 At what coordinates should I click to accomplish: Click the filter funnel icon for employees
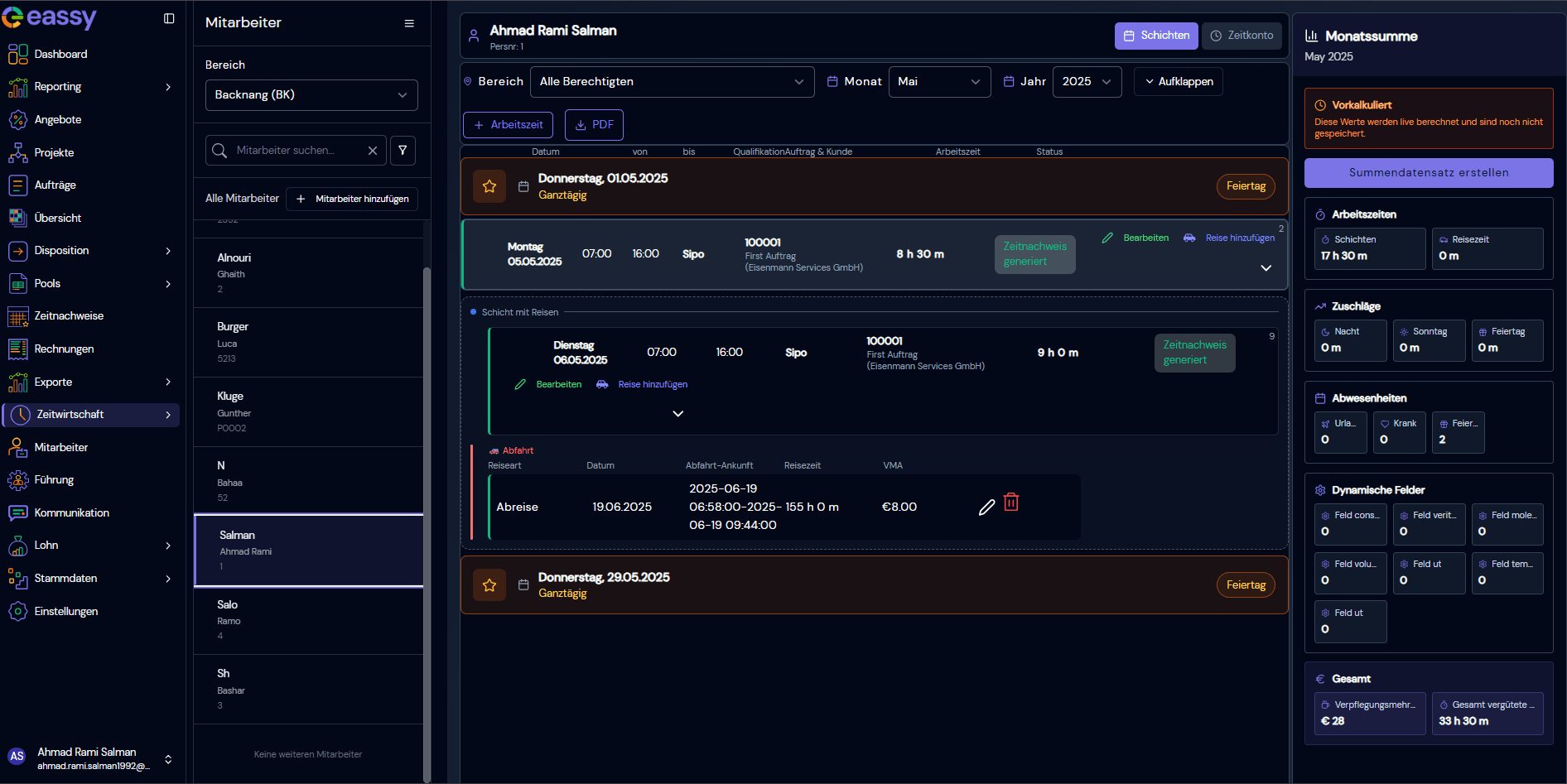(x=403, y=151)
